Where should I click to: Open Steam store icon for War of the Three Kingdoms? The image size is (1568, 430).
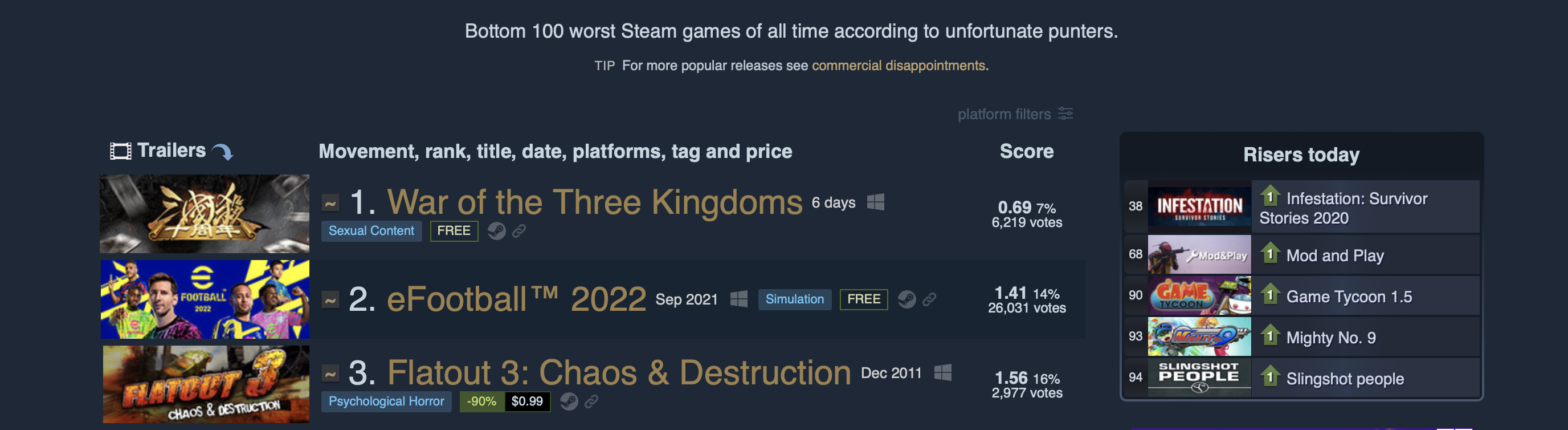point(497,231)
